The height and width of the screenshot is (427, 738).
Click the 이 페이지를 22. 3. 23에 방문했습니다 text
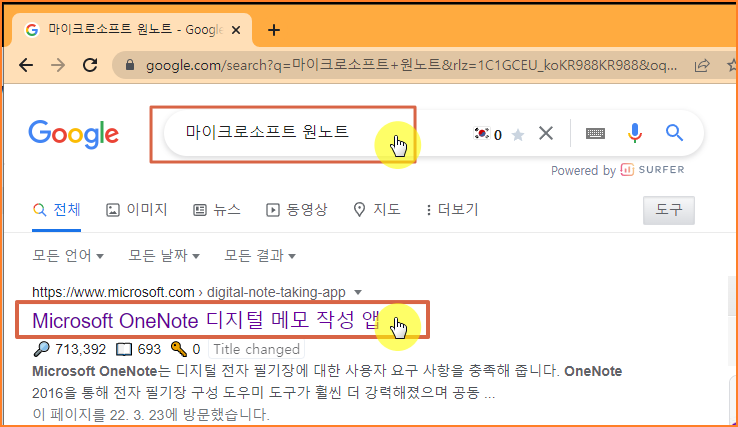[x=151, y=414]
